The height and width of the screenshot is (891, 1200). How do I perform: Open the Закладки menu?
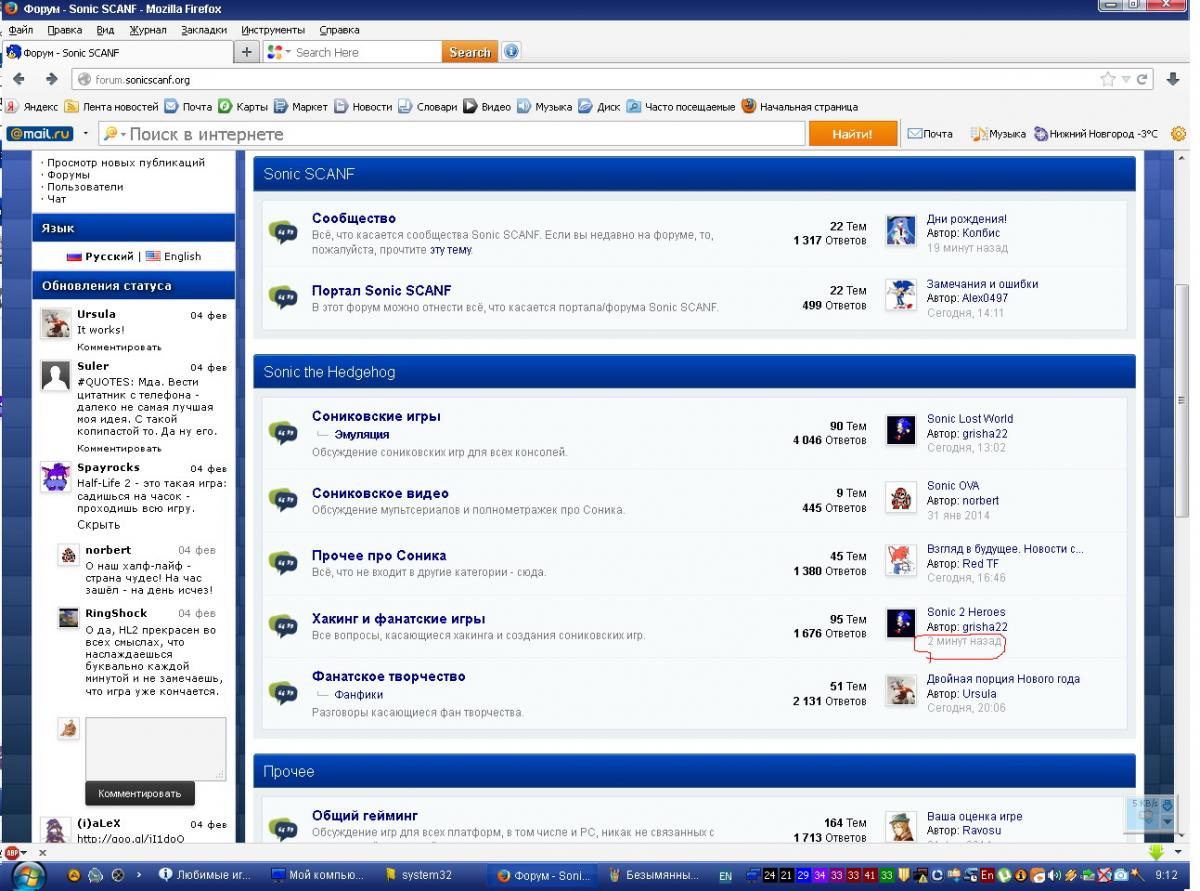tap(204, 30)
